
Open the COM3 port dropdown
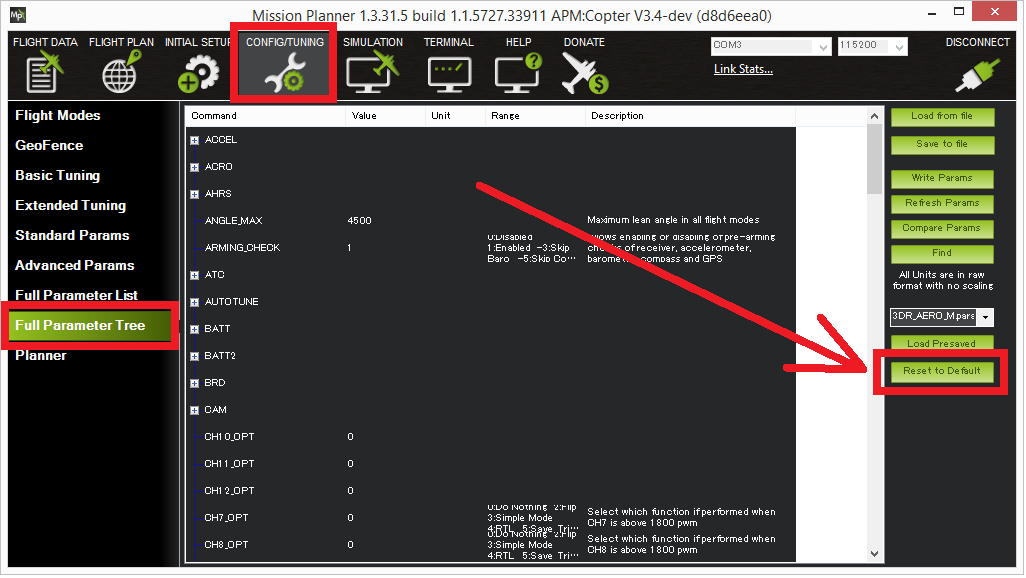[x=823, y=47]
